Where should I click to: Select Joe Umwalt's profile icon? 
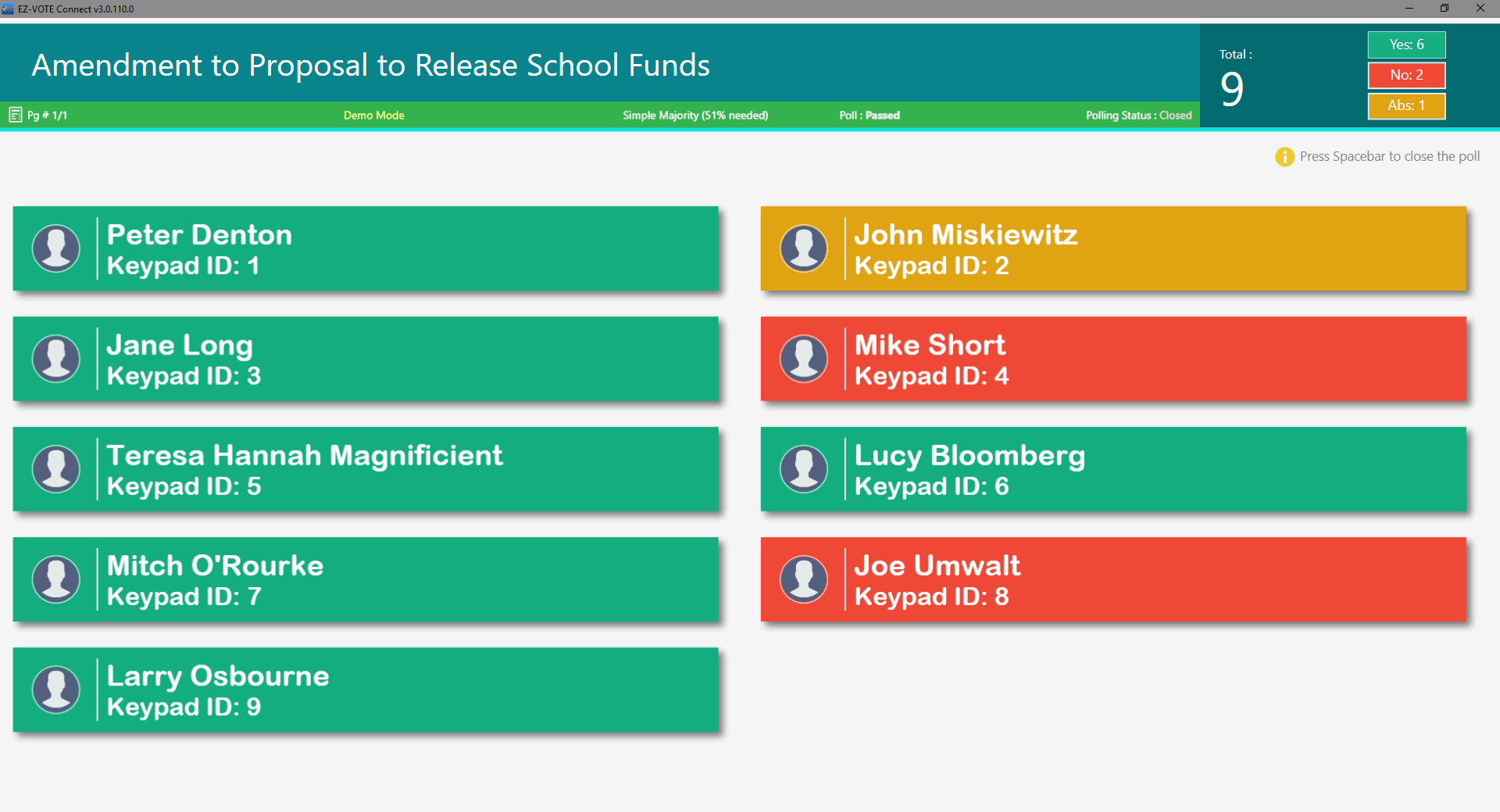coord(804,579)
